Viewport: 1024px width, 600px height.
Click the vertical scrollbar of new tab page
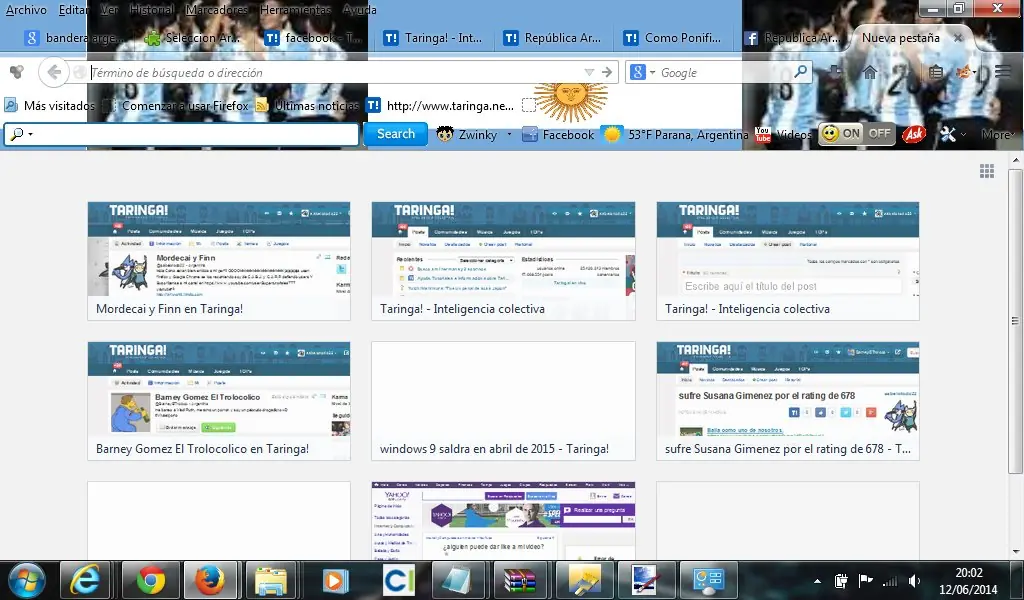pos(1015,320)
